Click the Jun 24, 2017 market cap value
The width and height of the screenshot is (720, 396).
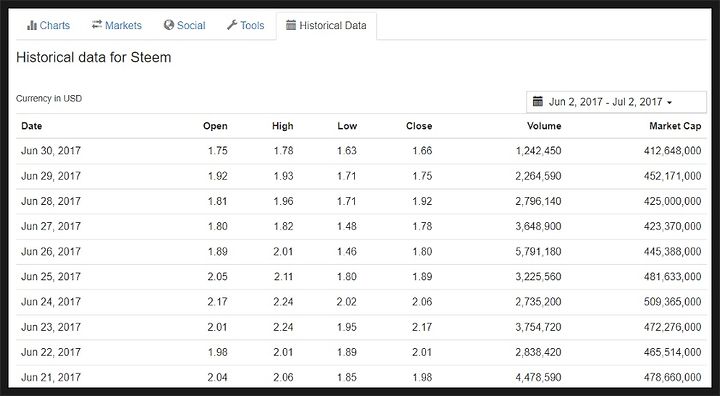point(672,302)
